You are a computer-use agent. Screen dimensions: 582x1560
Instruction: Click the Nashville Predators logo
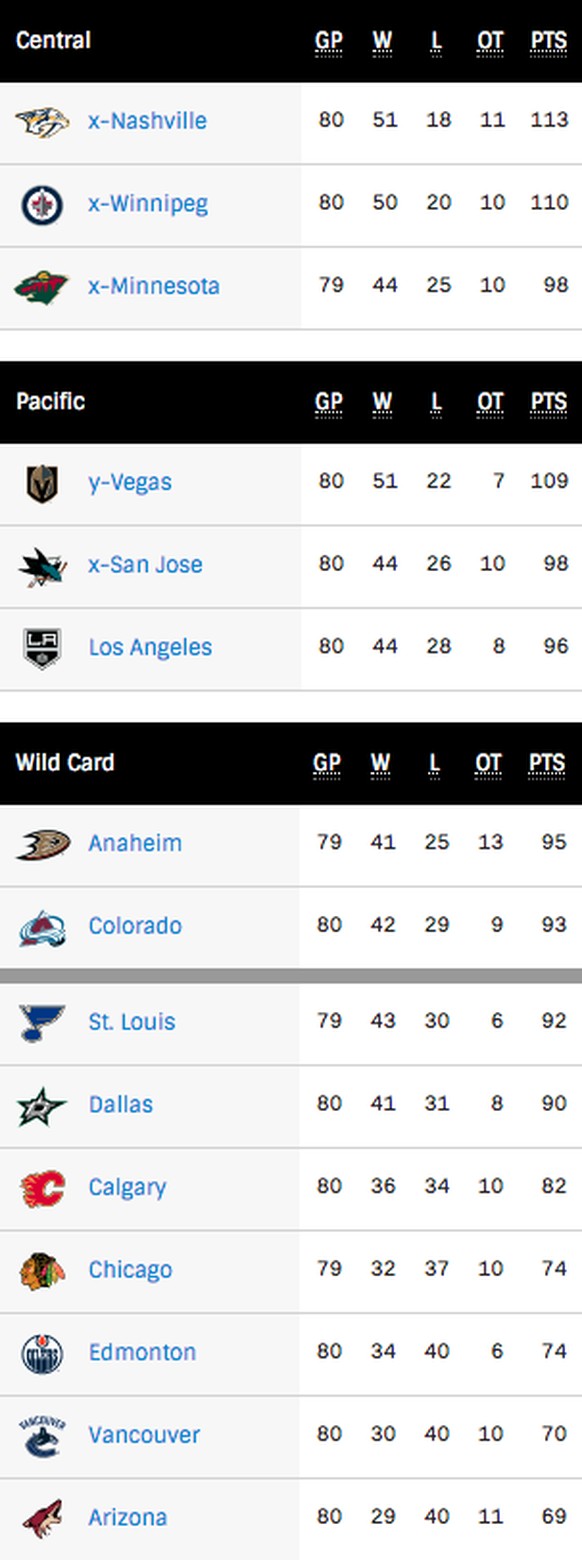tap(42, 122)
